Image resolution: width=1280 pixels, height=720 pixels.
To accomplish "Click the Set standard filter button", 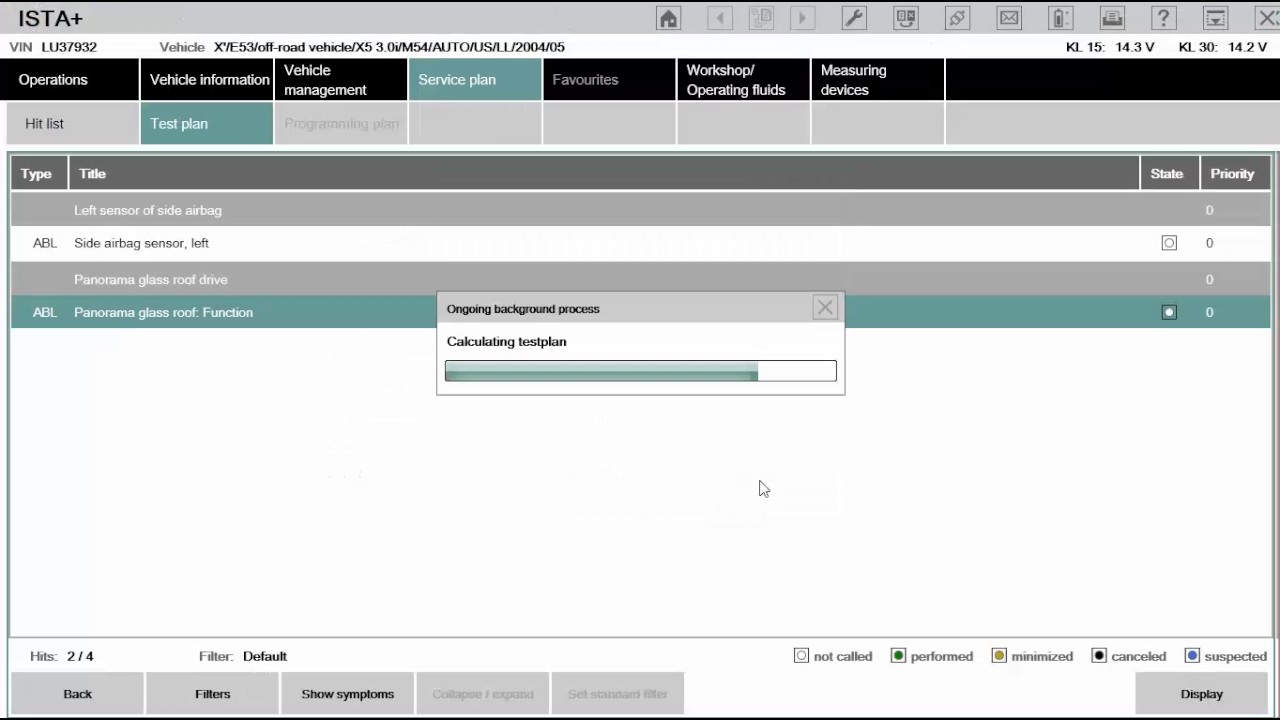I will click(617, 694).
